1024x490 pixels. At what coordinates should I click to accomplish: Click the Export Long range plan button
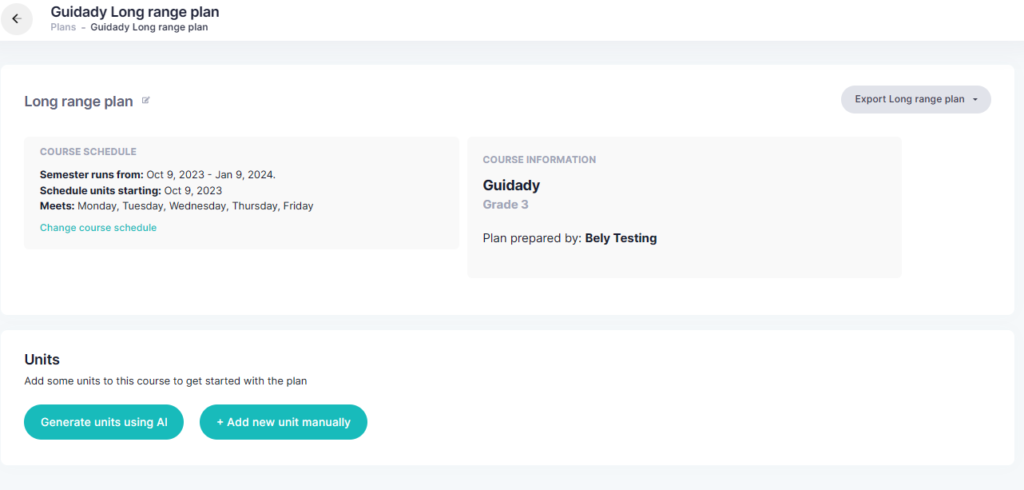916,99
